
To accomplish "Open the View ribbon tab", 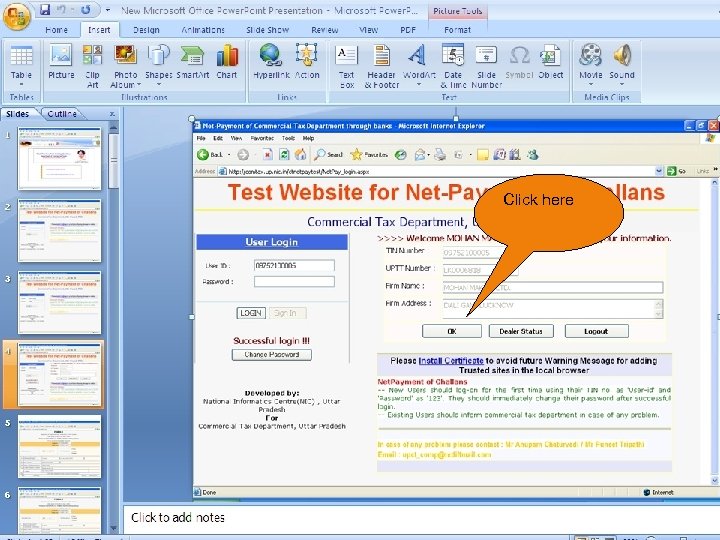I will coord(368,30).
